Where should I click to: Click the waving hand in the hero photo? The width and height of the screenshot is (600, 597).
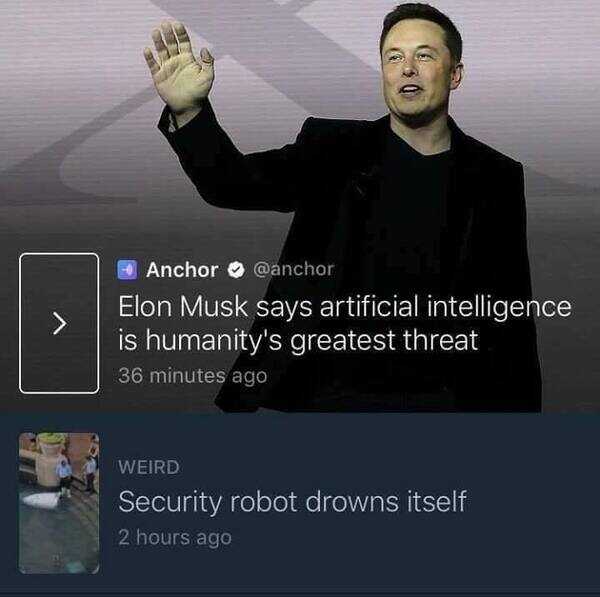[179, 67]
